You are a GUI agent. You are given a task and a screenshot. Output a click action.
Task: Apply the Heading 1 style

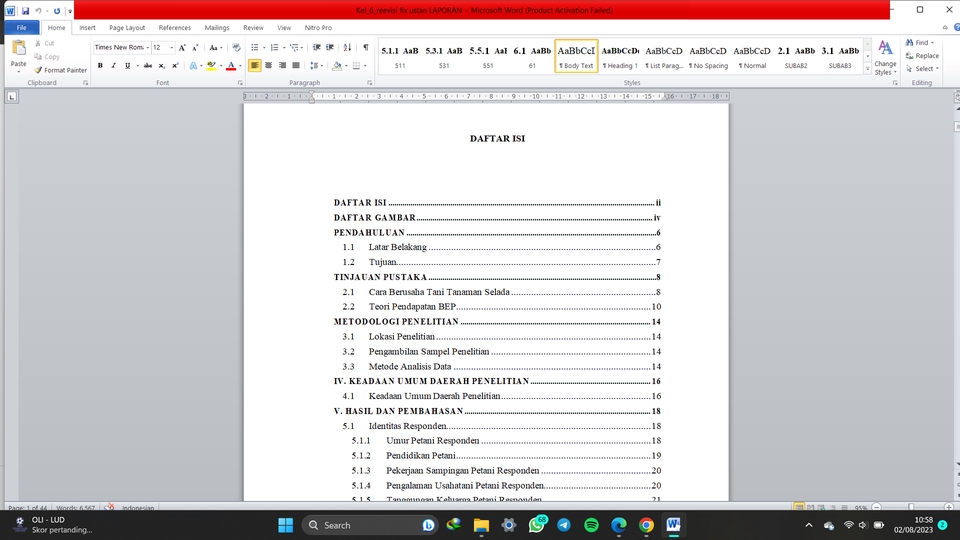(x=620, y=56)
